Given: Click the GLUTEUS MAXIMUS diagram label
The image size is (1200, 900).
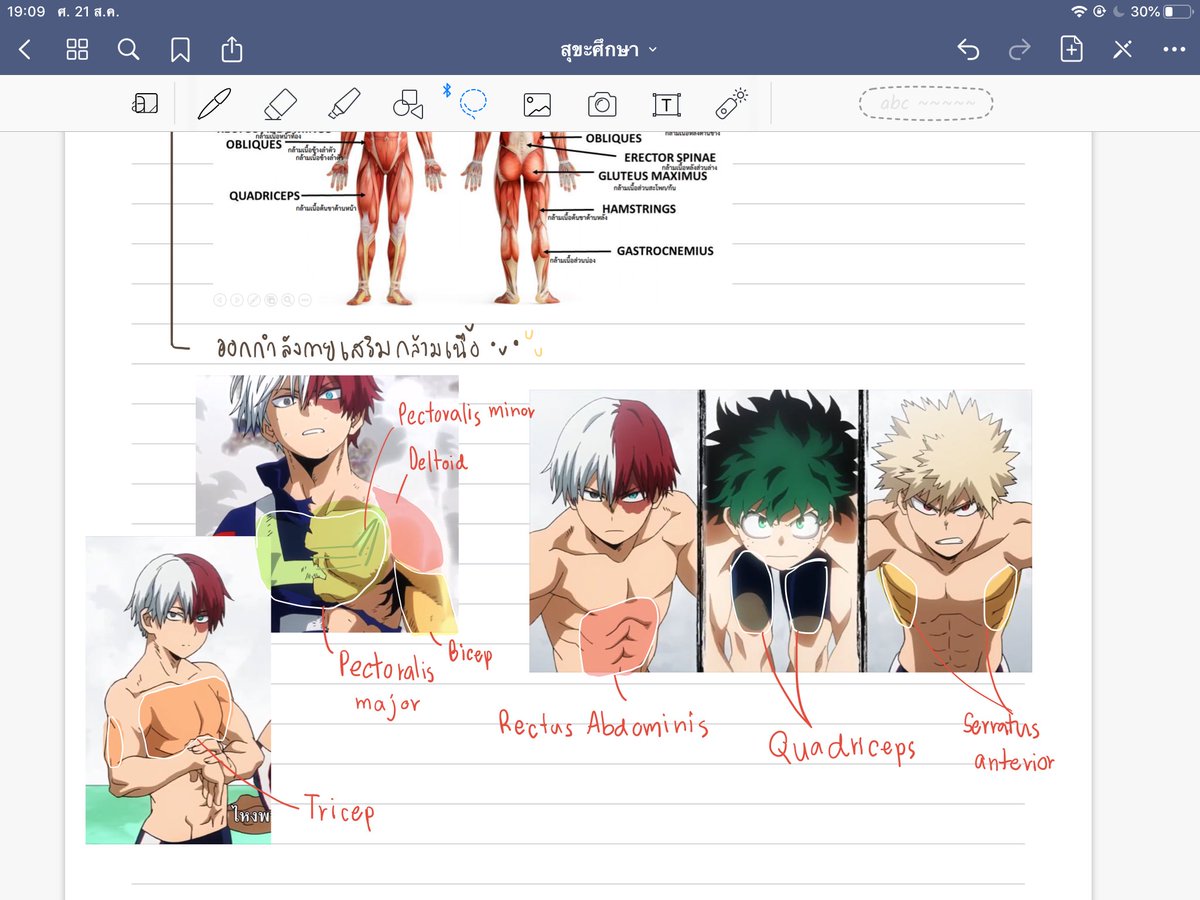Looking at the screenshot, I should pos(653,176).
